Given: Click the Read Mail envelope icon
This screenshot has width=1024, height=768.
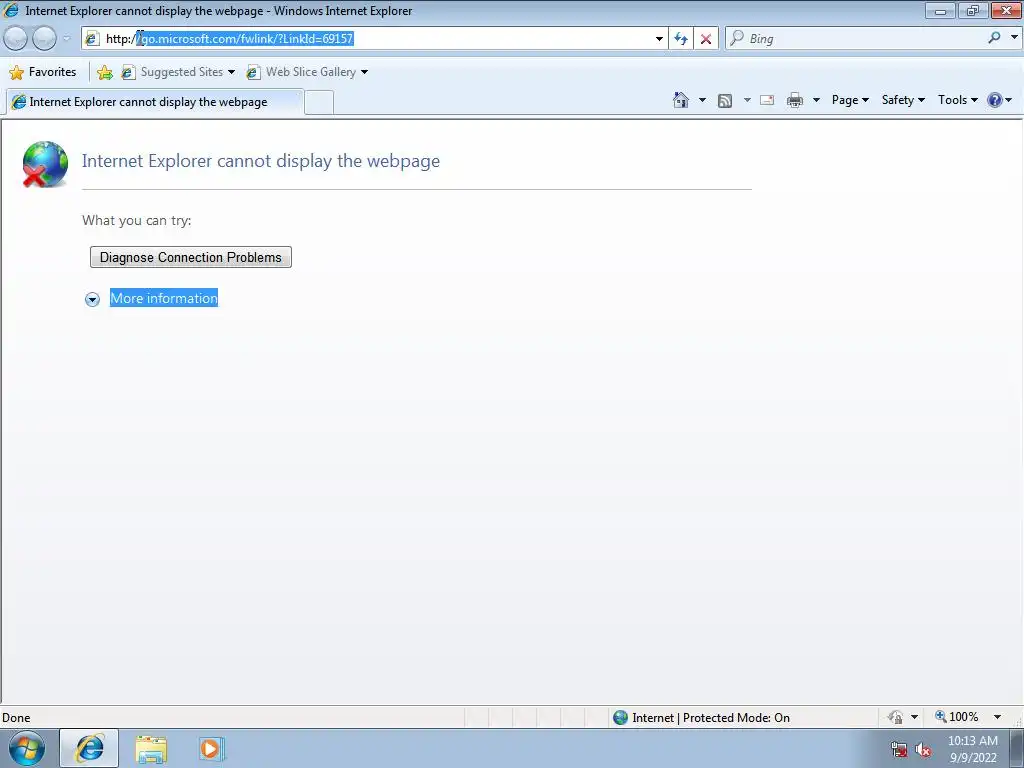Looking at the screenshot, I should click(767, 100).
